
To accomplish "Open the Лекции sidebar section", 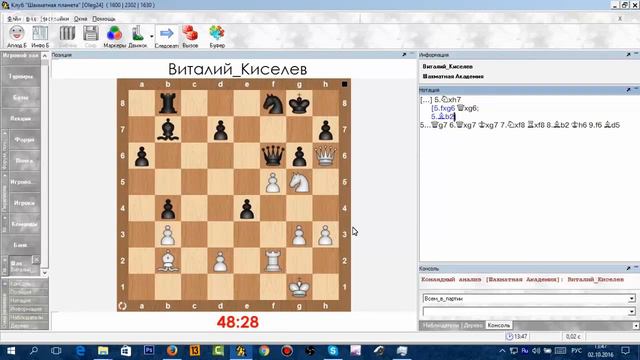I will (x=21, y=118).
